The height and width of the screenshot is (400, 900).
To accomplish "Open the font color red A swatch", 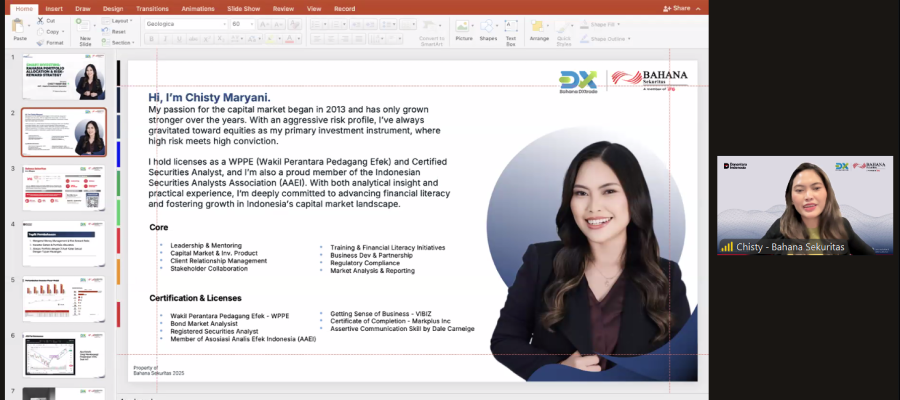I will [x=289, y=39].
